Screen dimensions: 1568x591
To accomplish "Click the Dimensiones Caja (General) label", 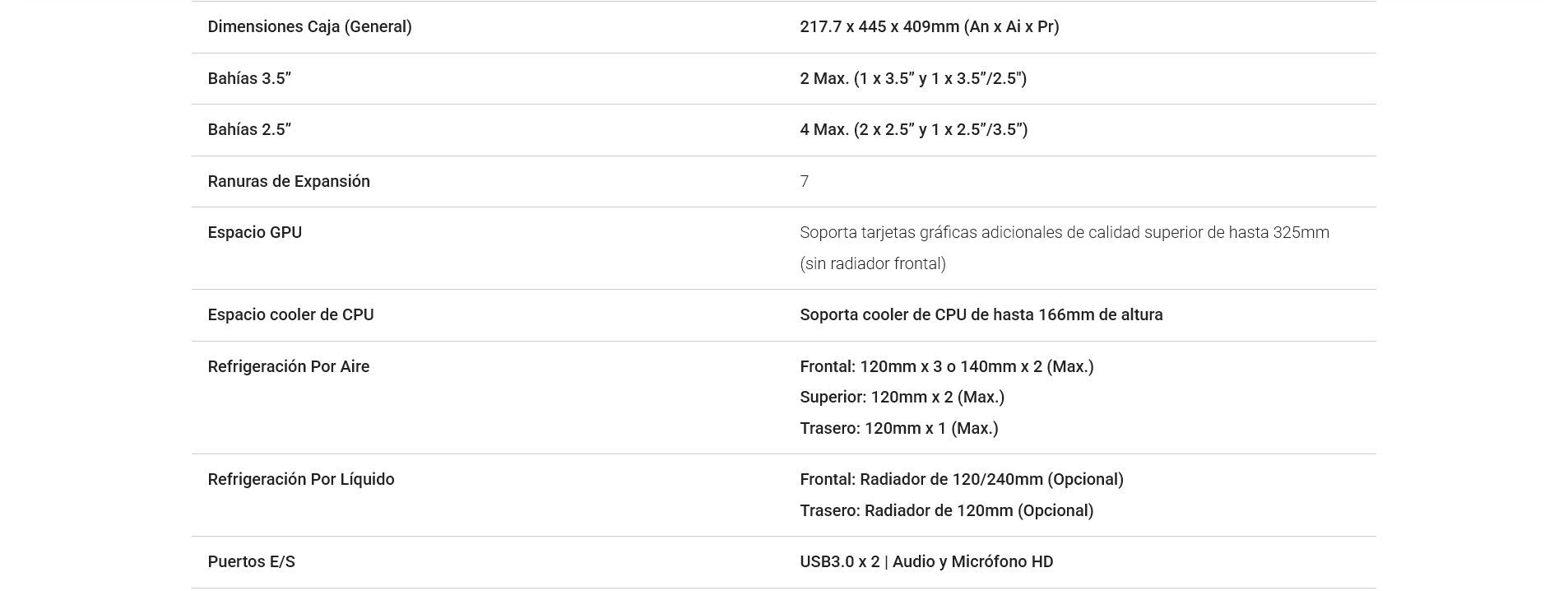I will coord(309,26).
